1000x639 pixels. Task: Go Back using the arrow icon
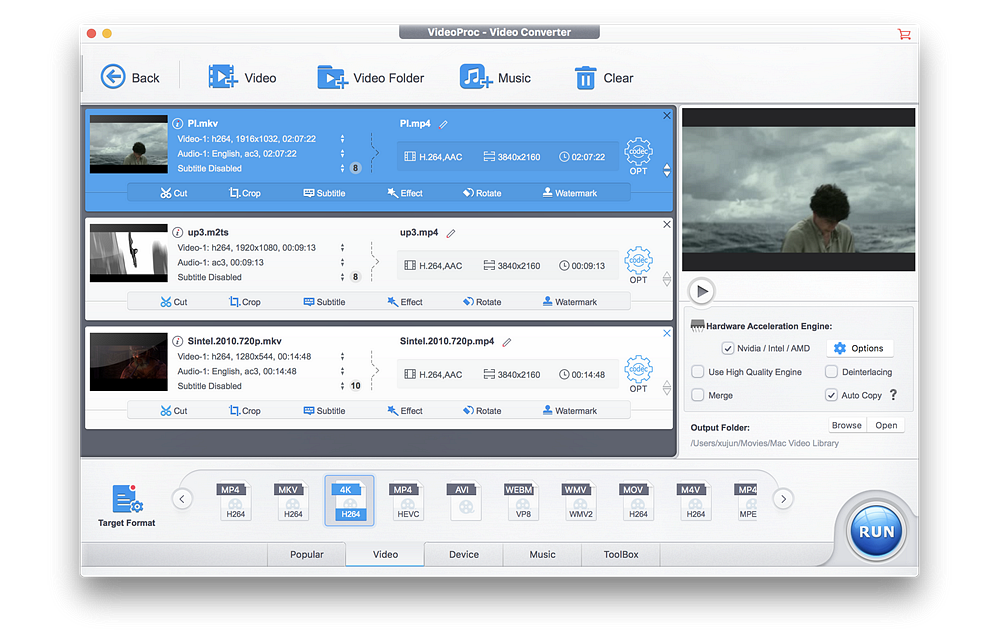click(113, 77)
